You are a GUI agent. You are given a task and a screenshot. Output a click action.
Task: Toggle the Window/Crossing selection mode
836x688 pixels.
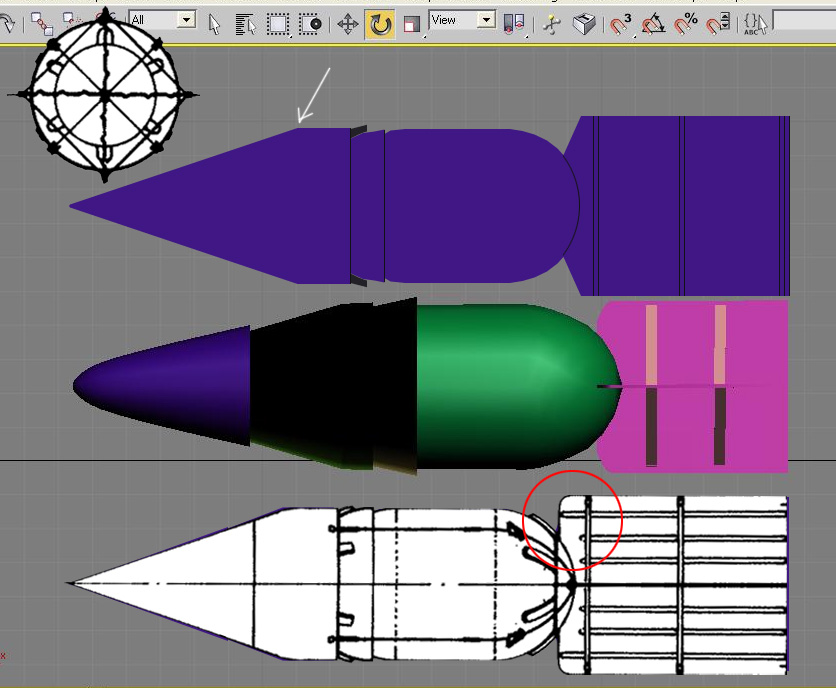[310, 25]
